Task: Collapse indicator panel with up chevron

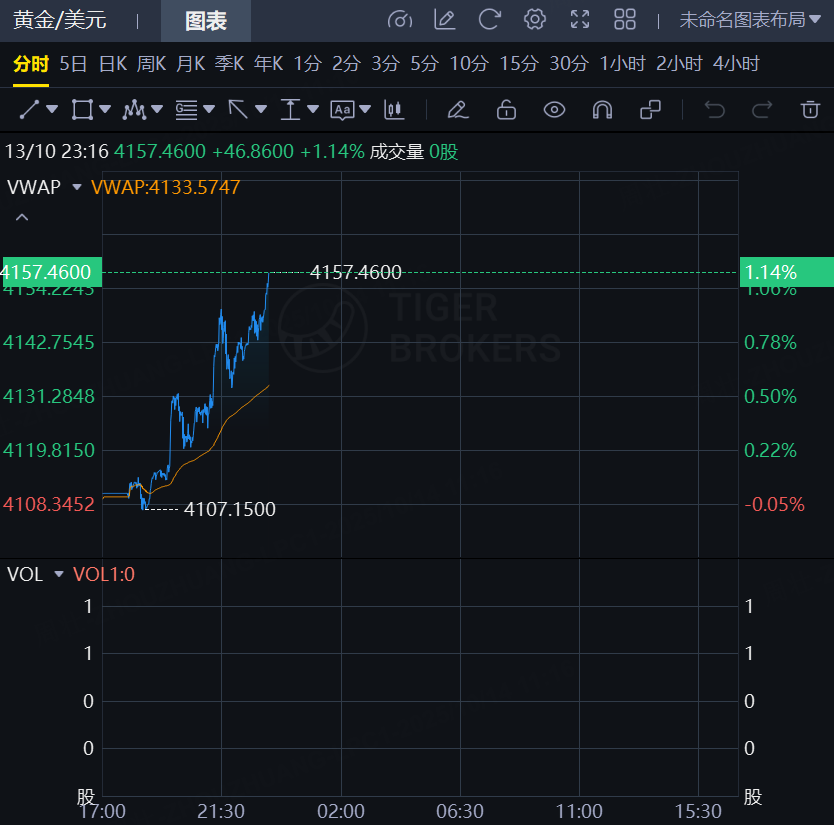Action: (22, 217)
